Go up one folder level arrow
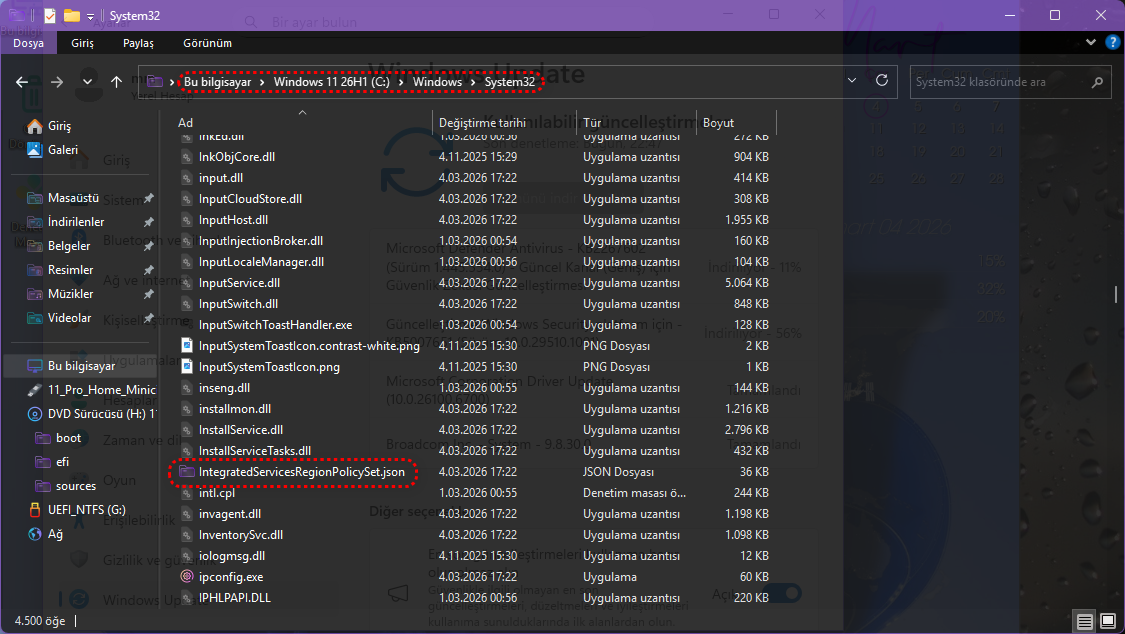Image resolution: width=1125 pixels, height=634 pixels. [x=116, y=82]
